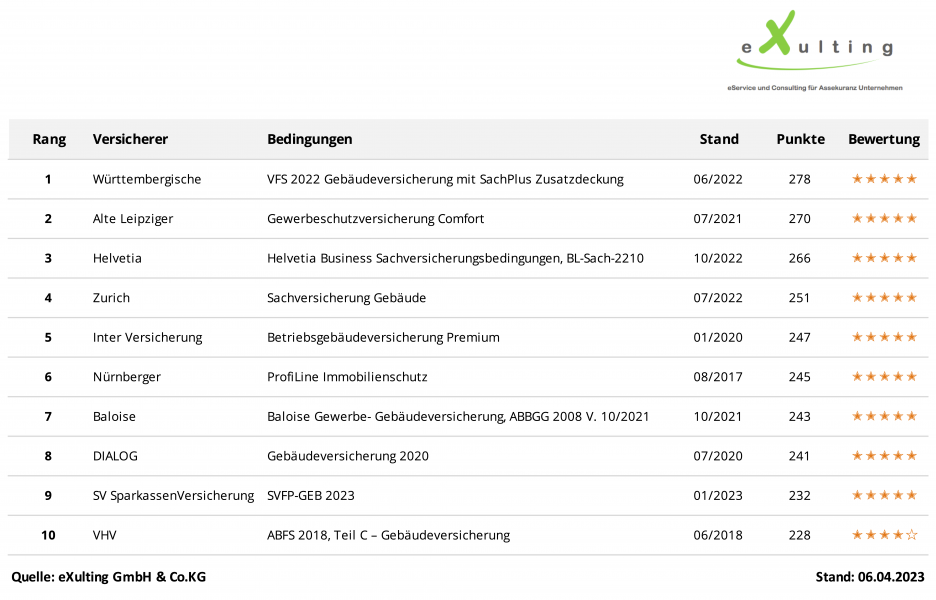
Task: Select the Versicherer column header
Action: (x=130, y=139)
